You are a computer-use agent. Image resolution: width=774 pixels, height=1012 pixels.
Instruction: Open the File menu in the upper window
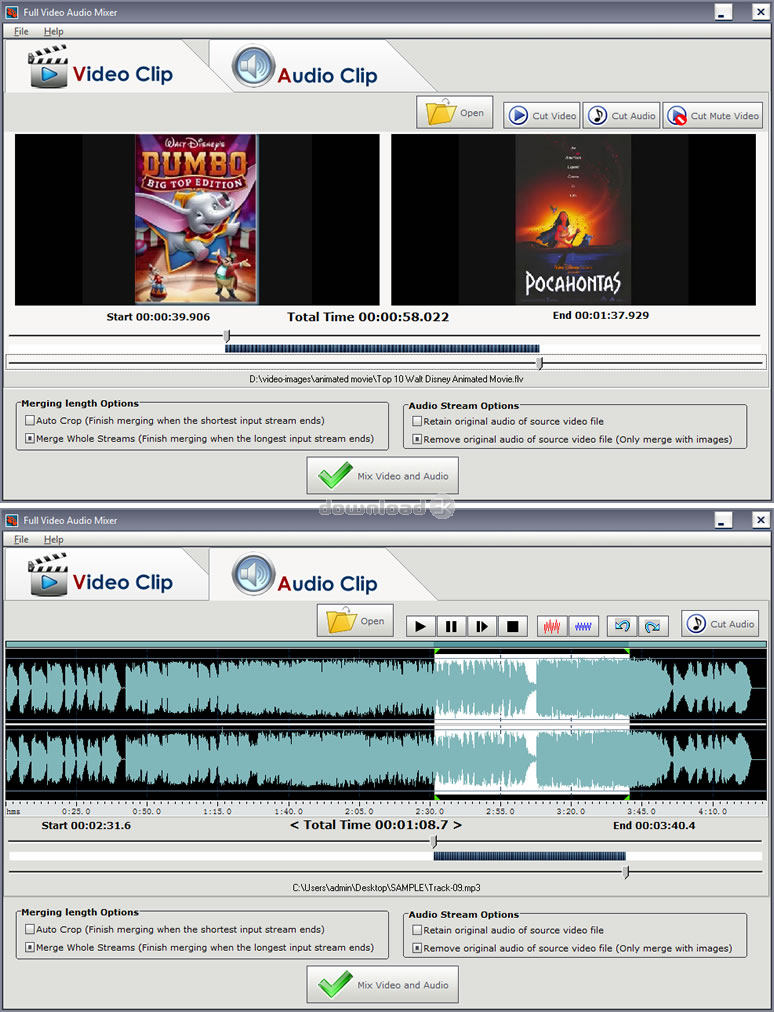[21, 31]
